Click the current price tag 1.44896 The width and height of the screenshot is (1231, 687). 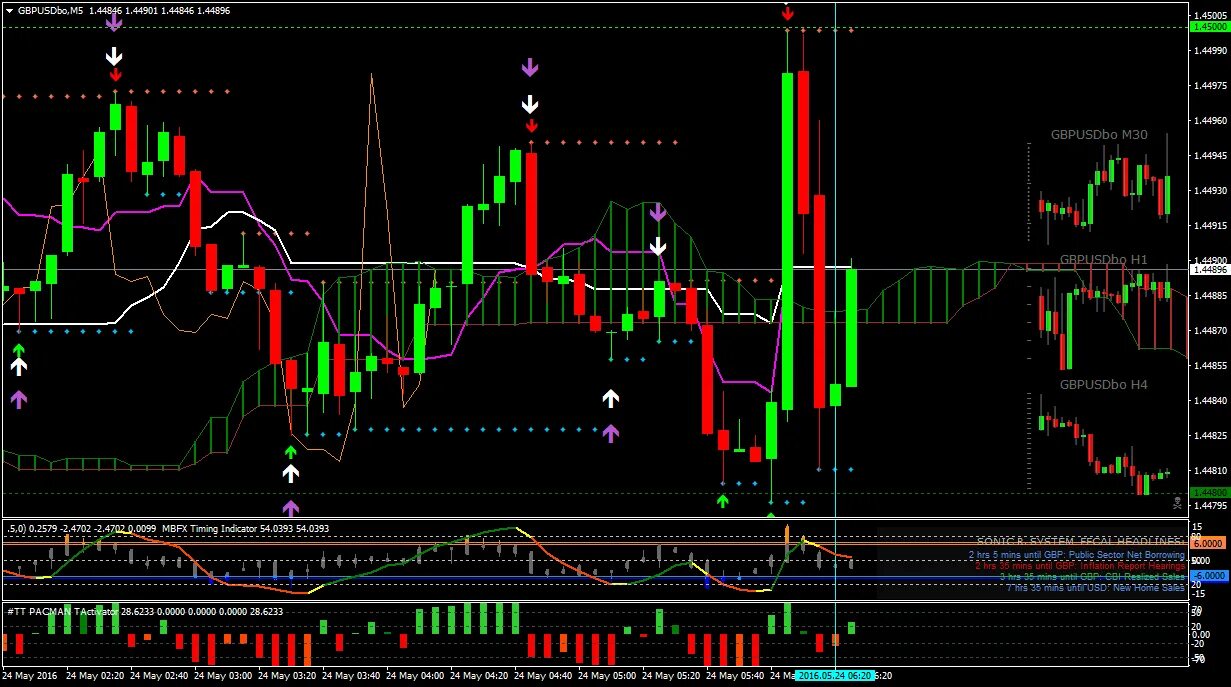click(x=1208, y=269)
